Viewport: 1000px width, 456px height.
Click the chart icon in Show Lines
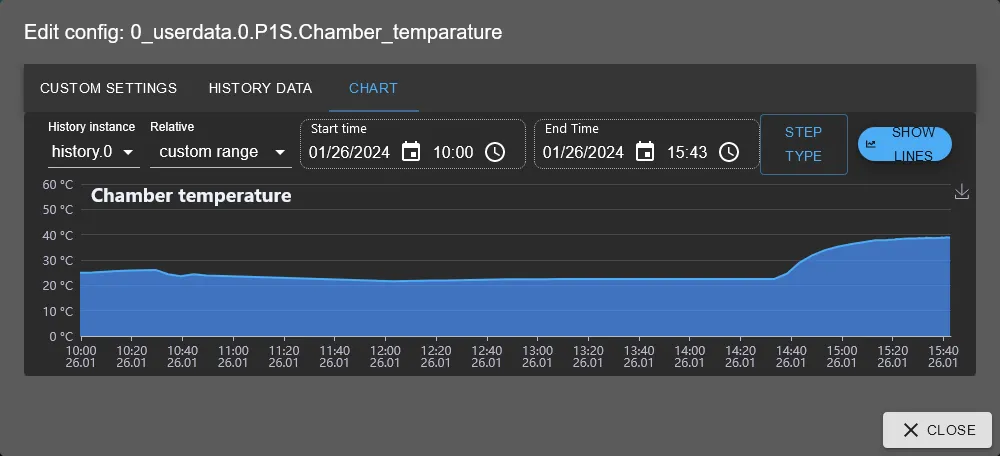coord(871,144)
